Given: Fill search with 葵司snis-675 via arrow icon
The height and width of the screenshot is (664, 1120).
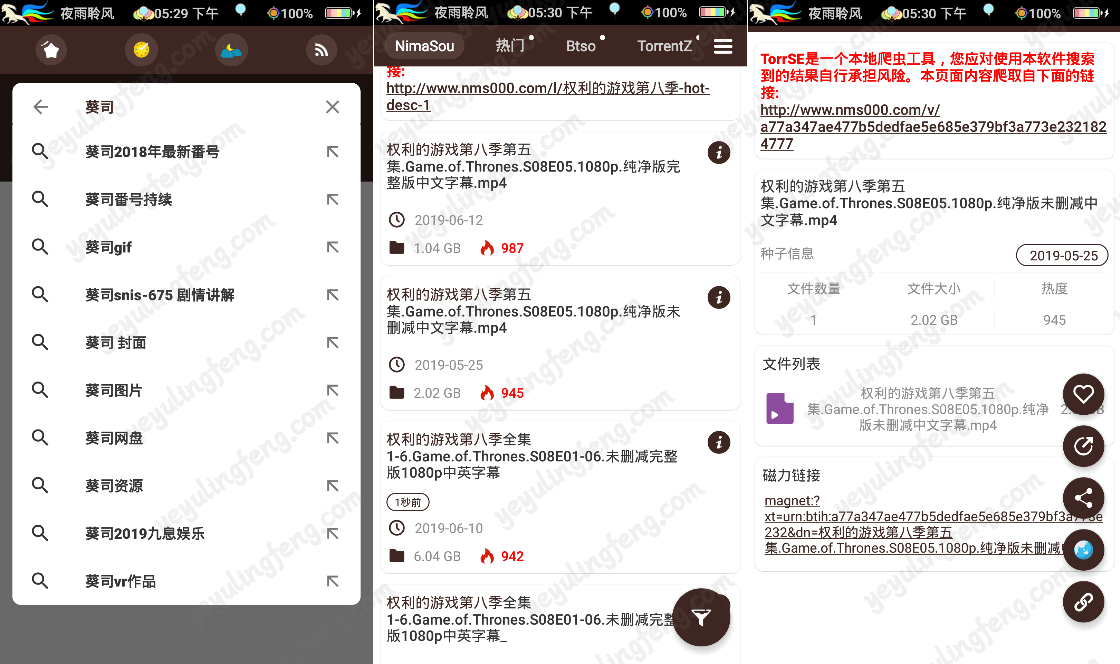Looking at the screenshot, I should point(332,295).
